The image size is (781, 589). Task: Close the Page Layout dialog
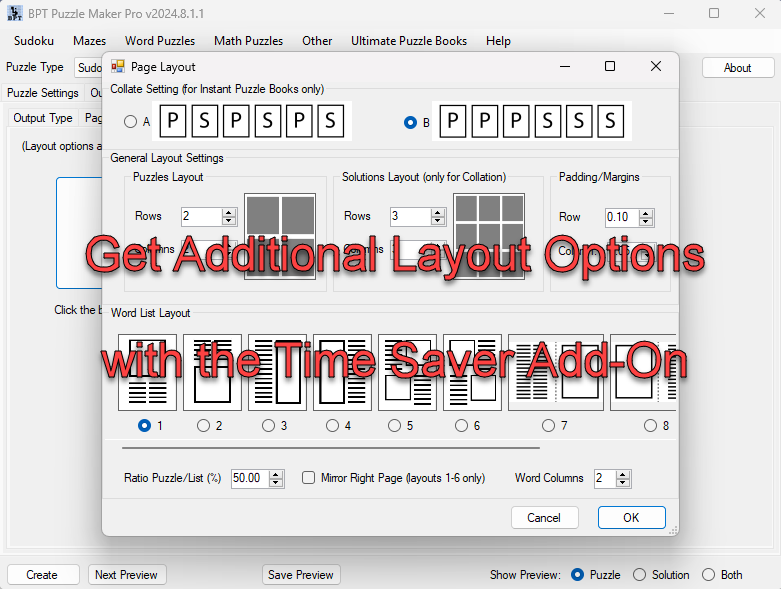(656, 66)
